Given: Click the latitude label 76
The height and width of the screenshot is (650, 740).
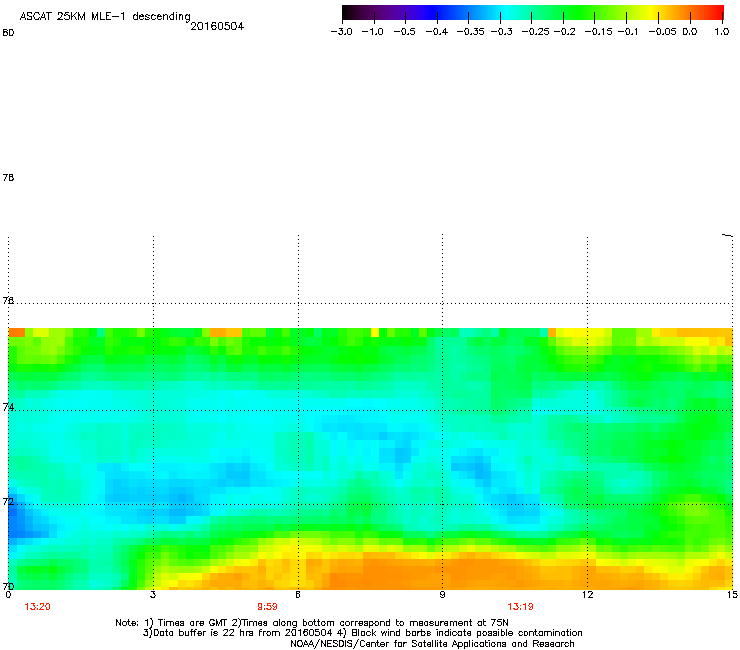Looking at the screenshot, I should (x=8, y=300).
